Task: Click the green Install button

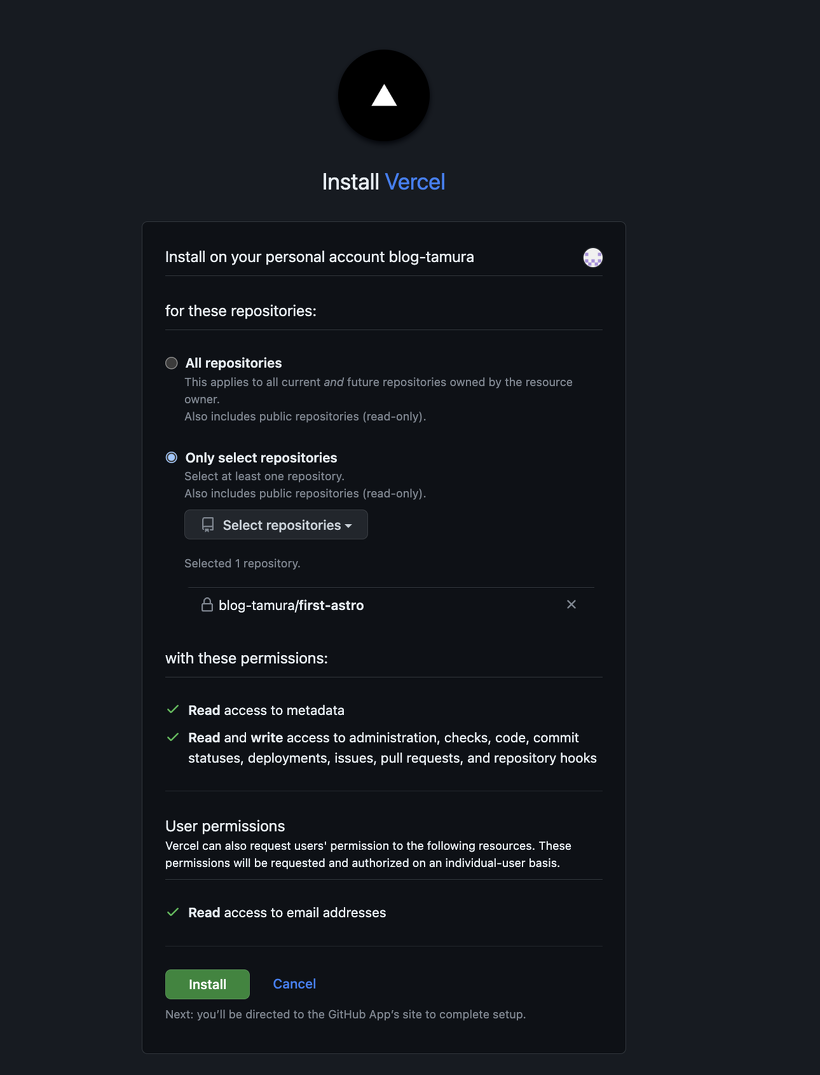Action: [207, 984]
